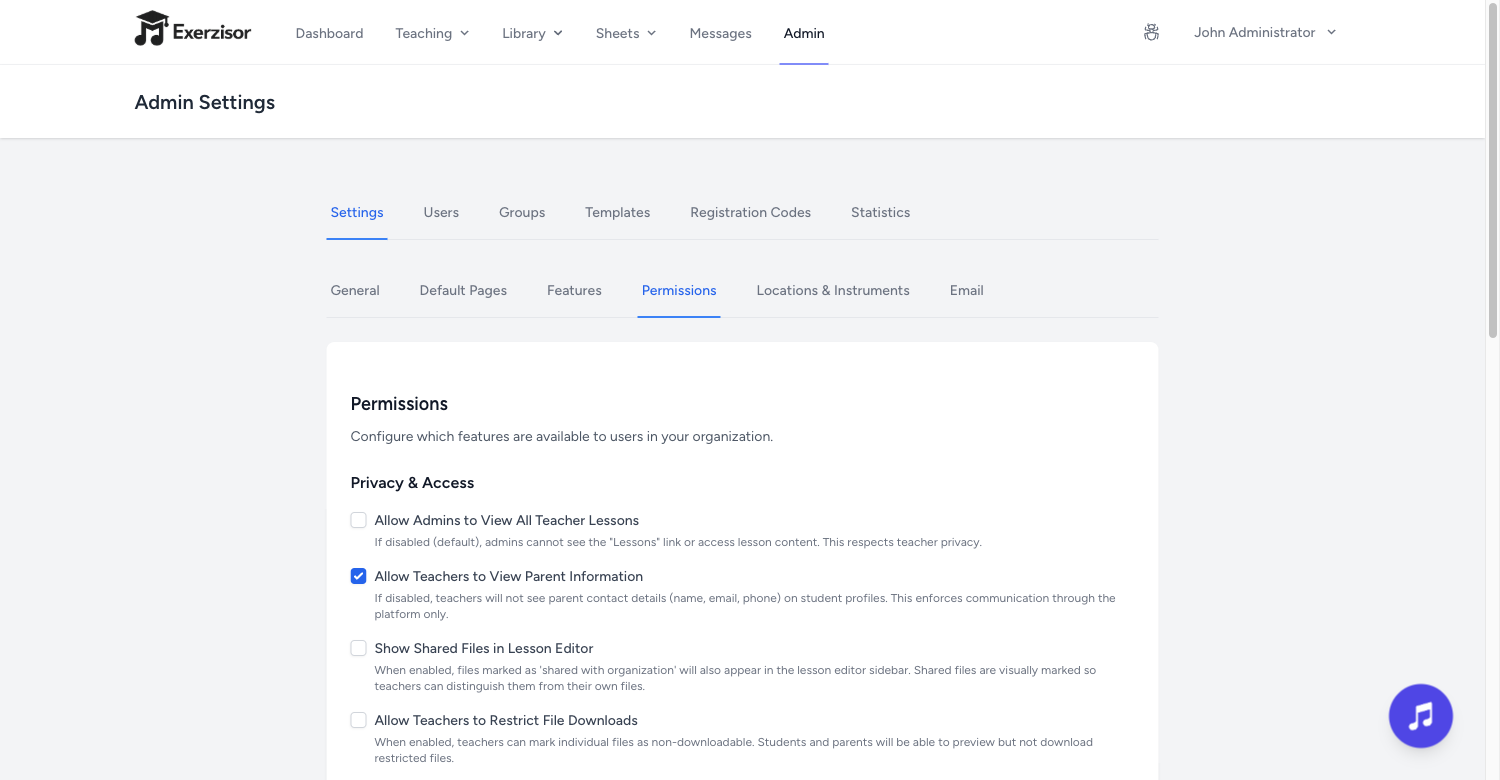Image resolution: width=1500 pixels, height=780 pixels.
Task: Enable Show Shared Files in Lesson Editor
Action: pyautogui.click(x=358, y=648)
